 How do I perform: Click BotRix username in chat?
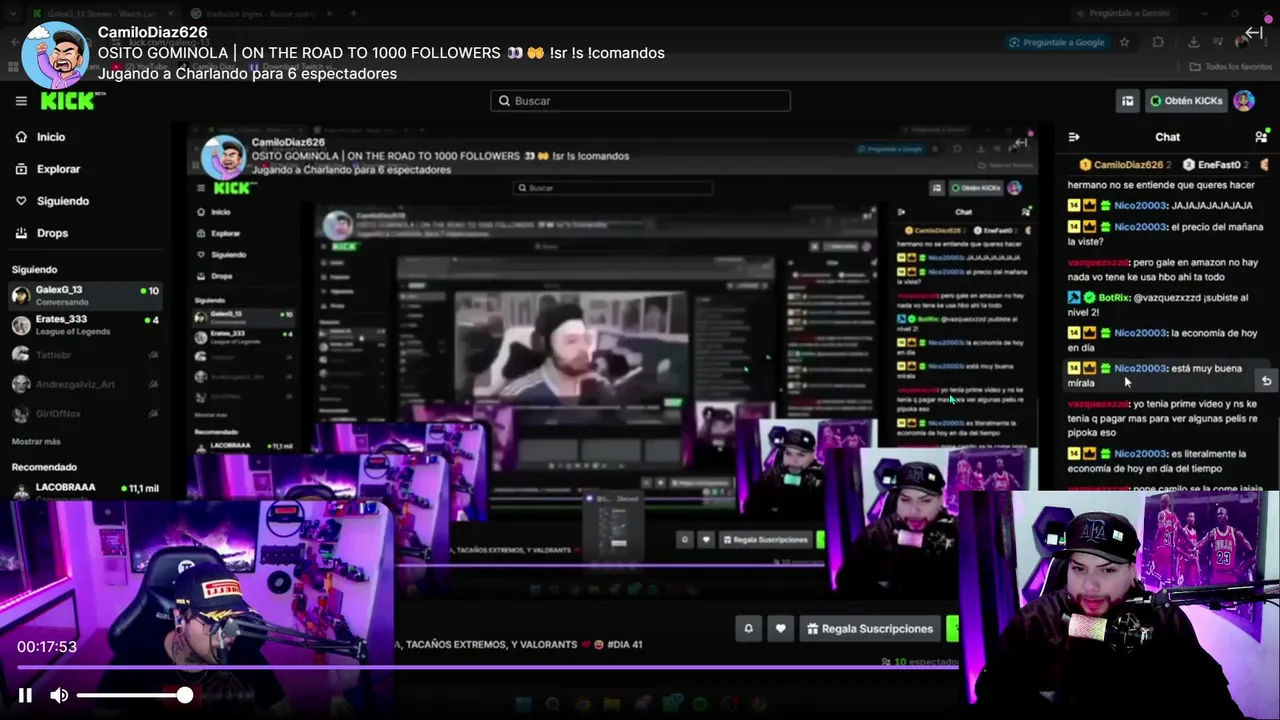pyautogui.click(x=1115, y=298)
